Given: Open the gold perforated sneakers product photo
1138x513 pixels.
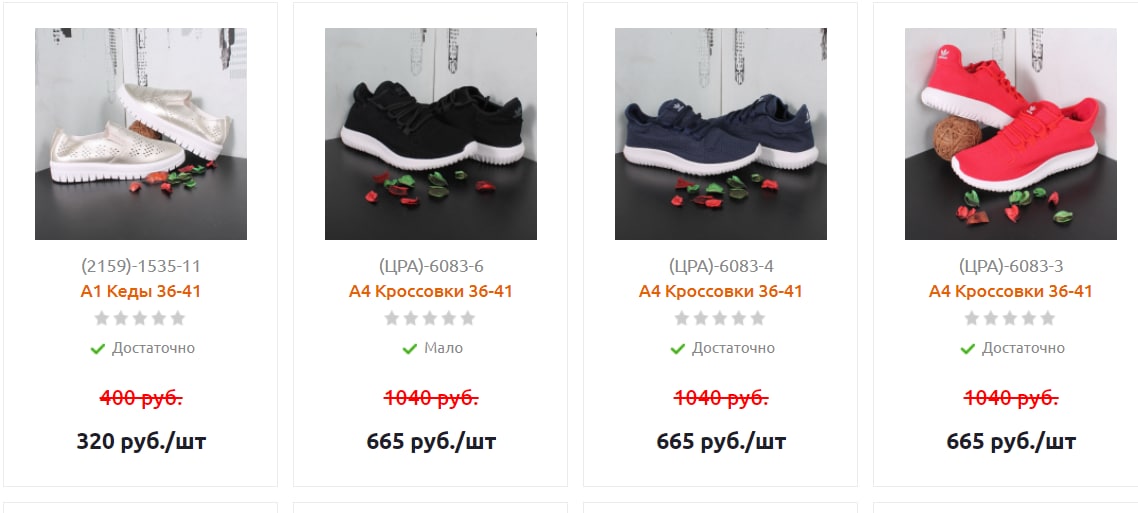Looking at the screenshot, I should coord(141,134).
